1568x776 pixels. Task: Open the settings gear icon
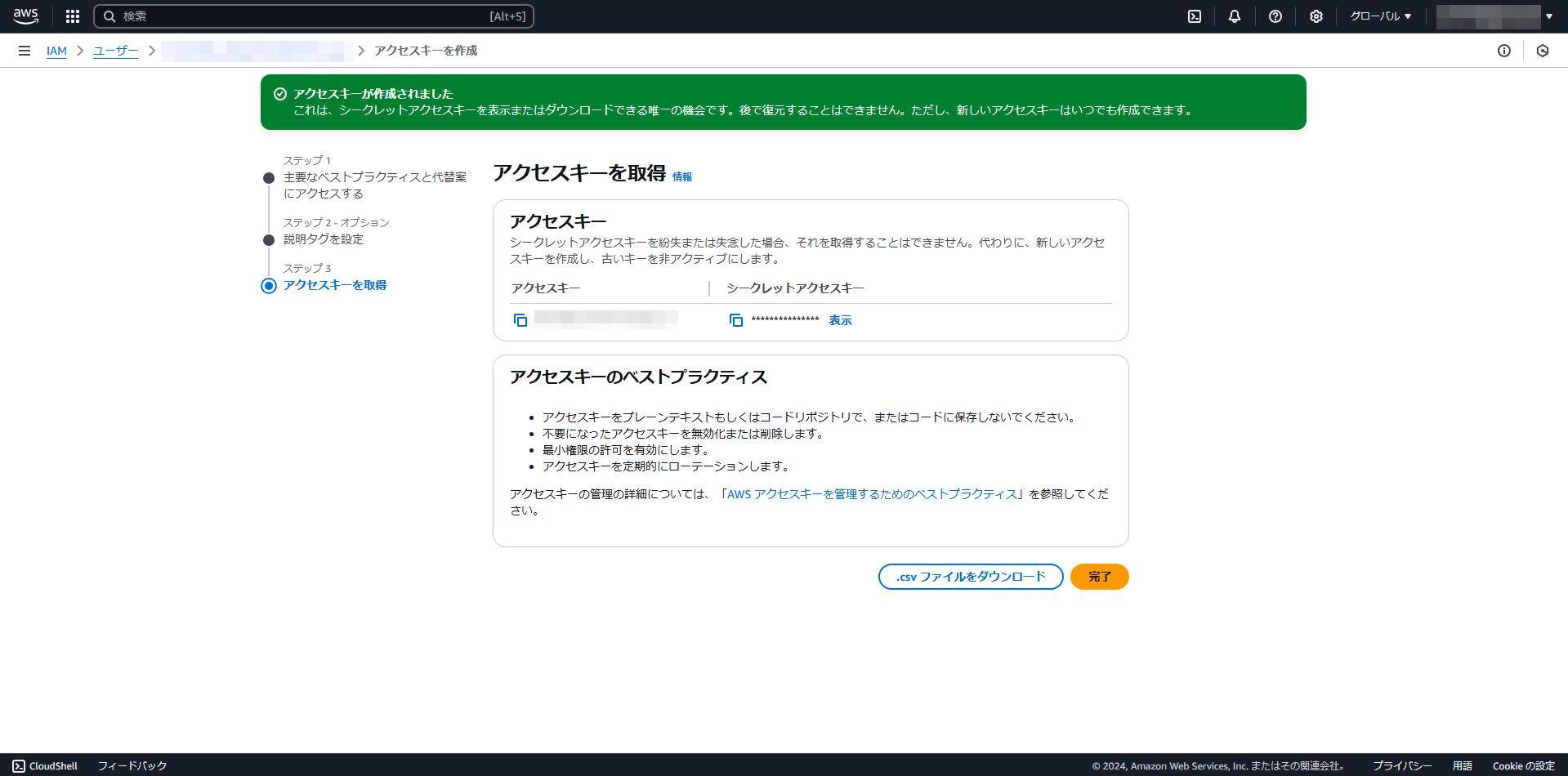tap(1316, 16)
